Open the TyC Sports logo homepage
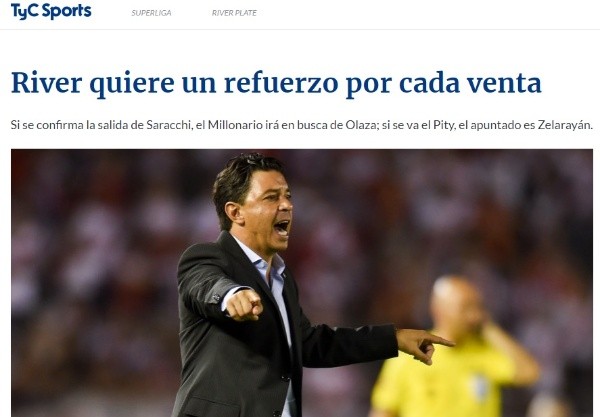Viewport: 600px width, 417px height. (51, 11)
